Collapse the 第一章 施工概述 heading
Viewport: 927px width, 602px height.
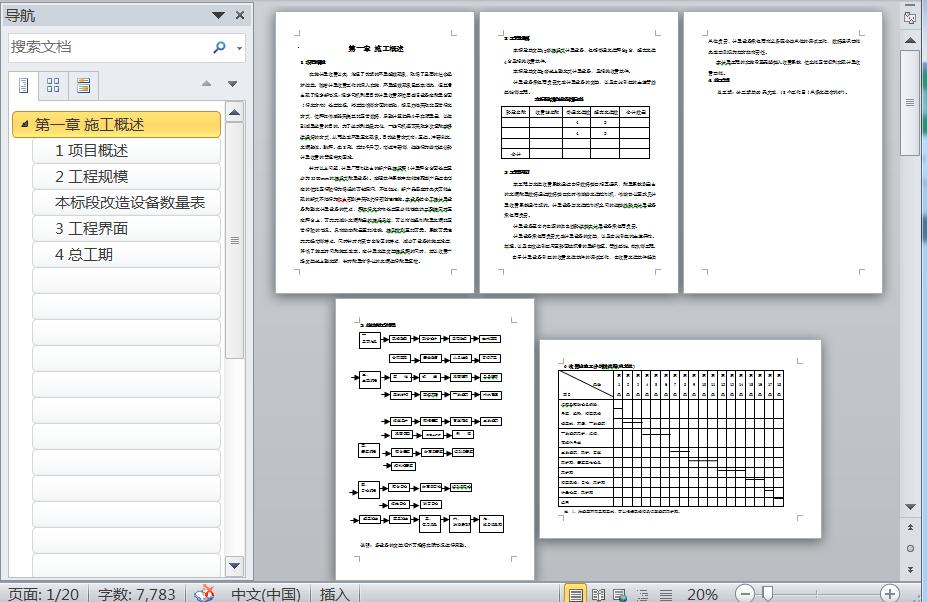[x=25, y=124]
